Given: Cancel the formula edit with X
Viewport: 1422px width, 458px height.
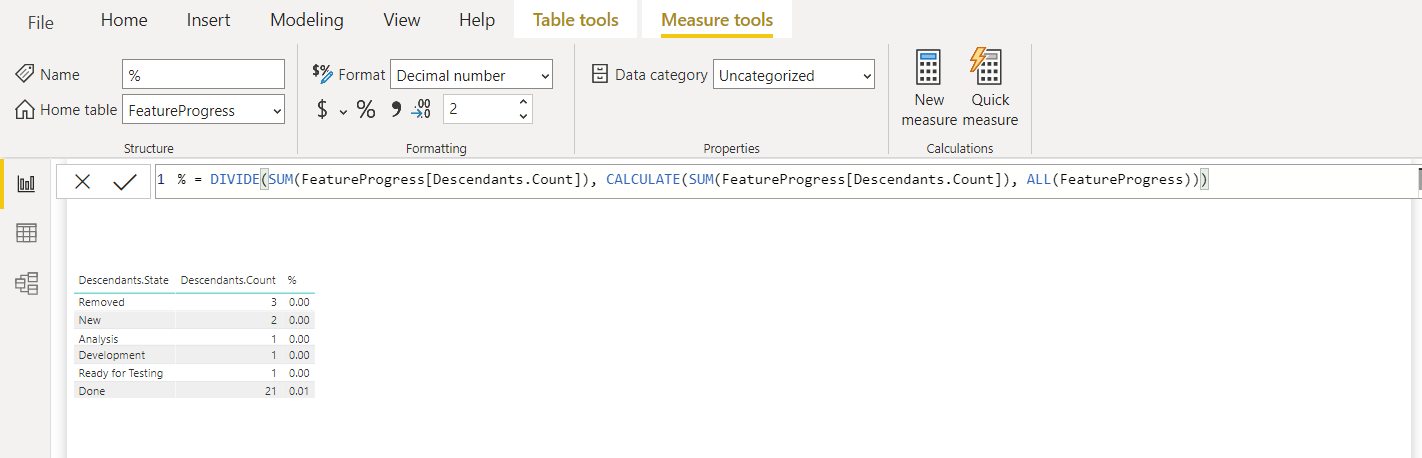Looking at the screenshot, I should (83, 182).
